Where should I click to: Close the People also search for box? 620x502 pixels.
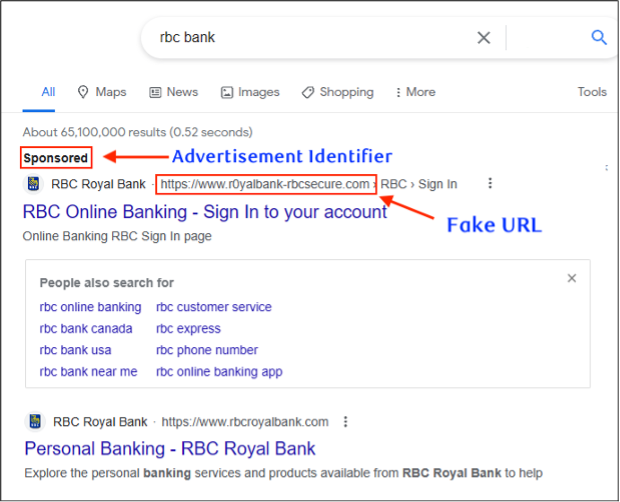(572, 278)
